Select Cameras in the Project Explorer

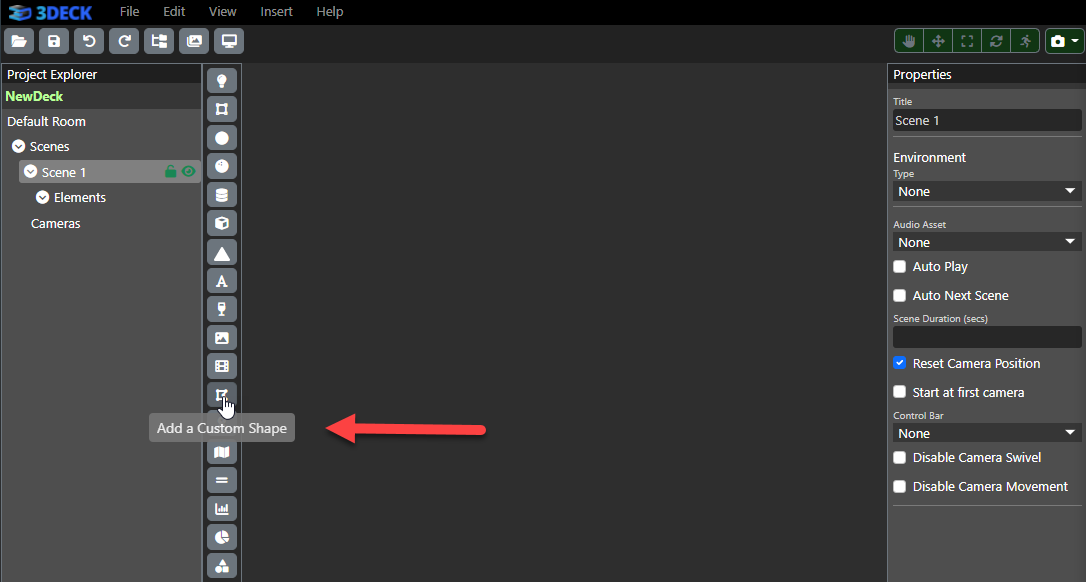(x=56, y=224)
